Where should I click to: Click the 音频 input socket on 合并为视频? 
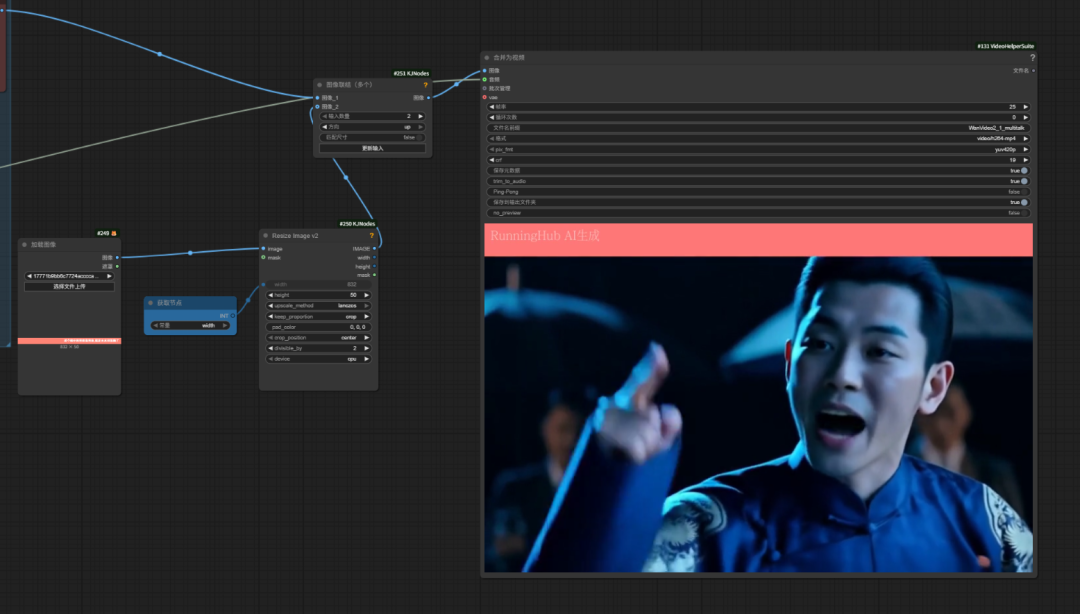[485, 79]
